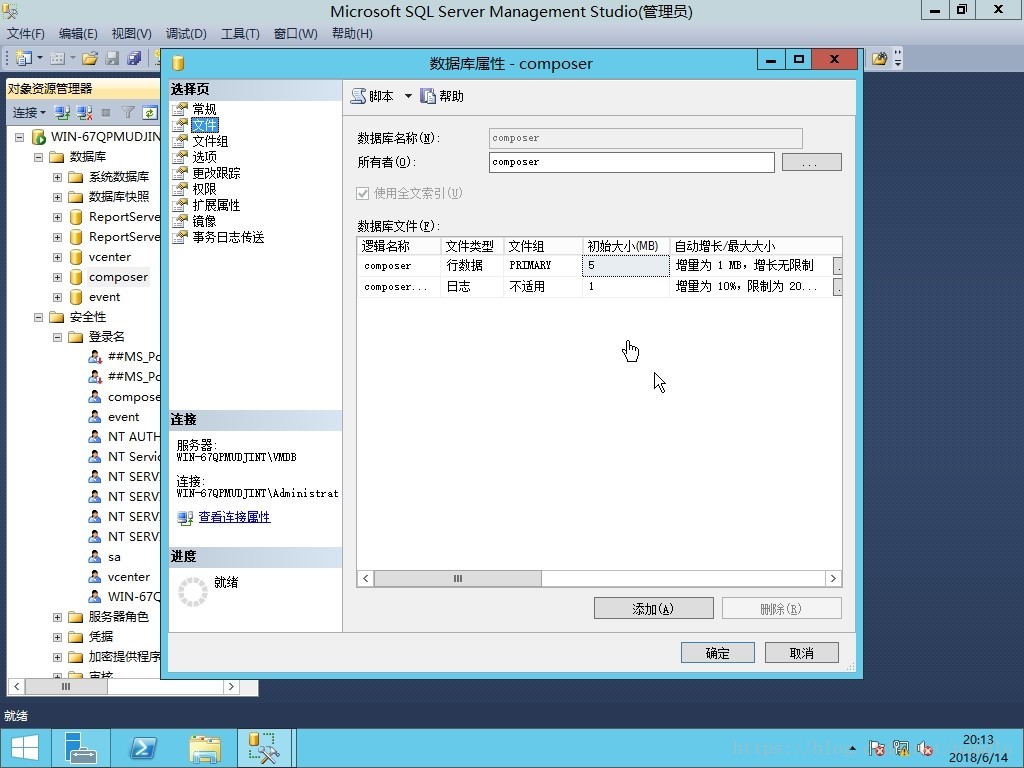Click the 取消 button
Screen dimensions: 1024x768
tap(801, 652)
